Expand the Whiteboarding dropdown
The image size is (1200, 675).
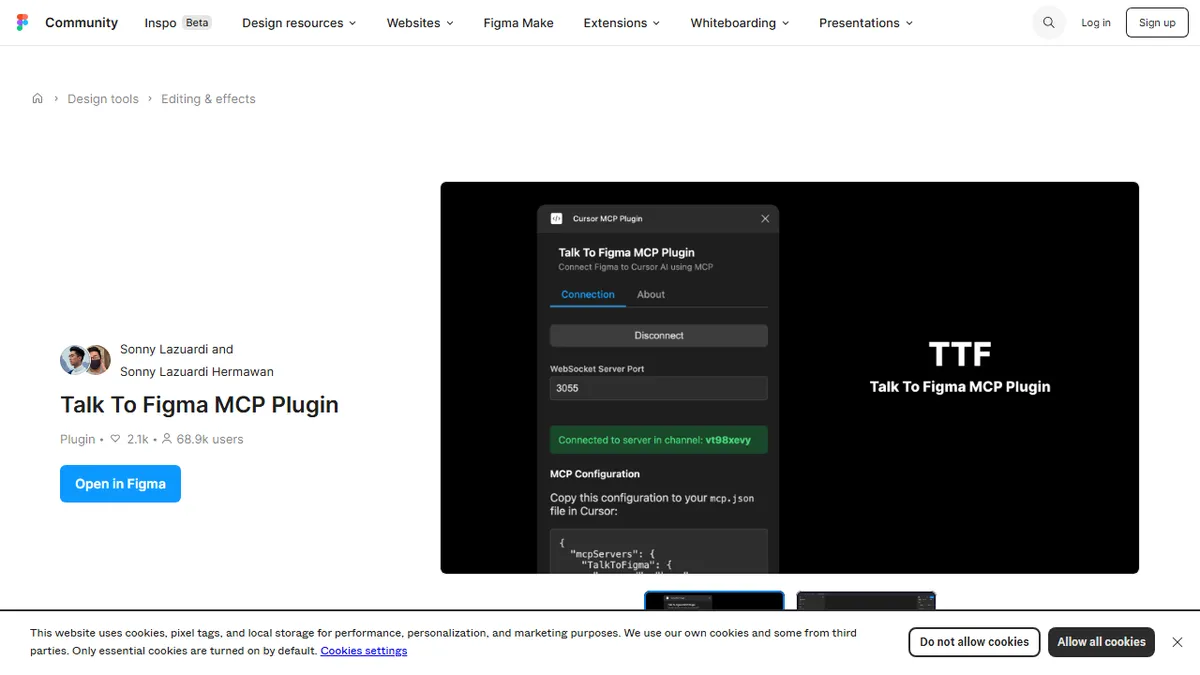740,22
